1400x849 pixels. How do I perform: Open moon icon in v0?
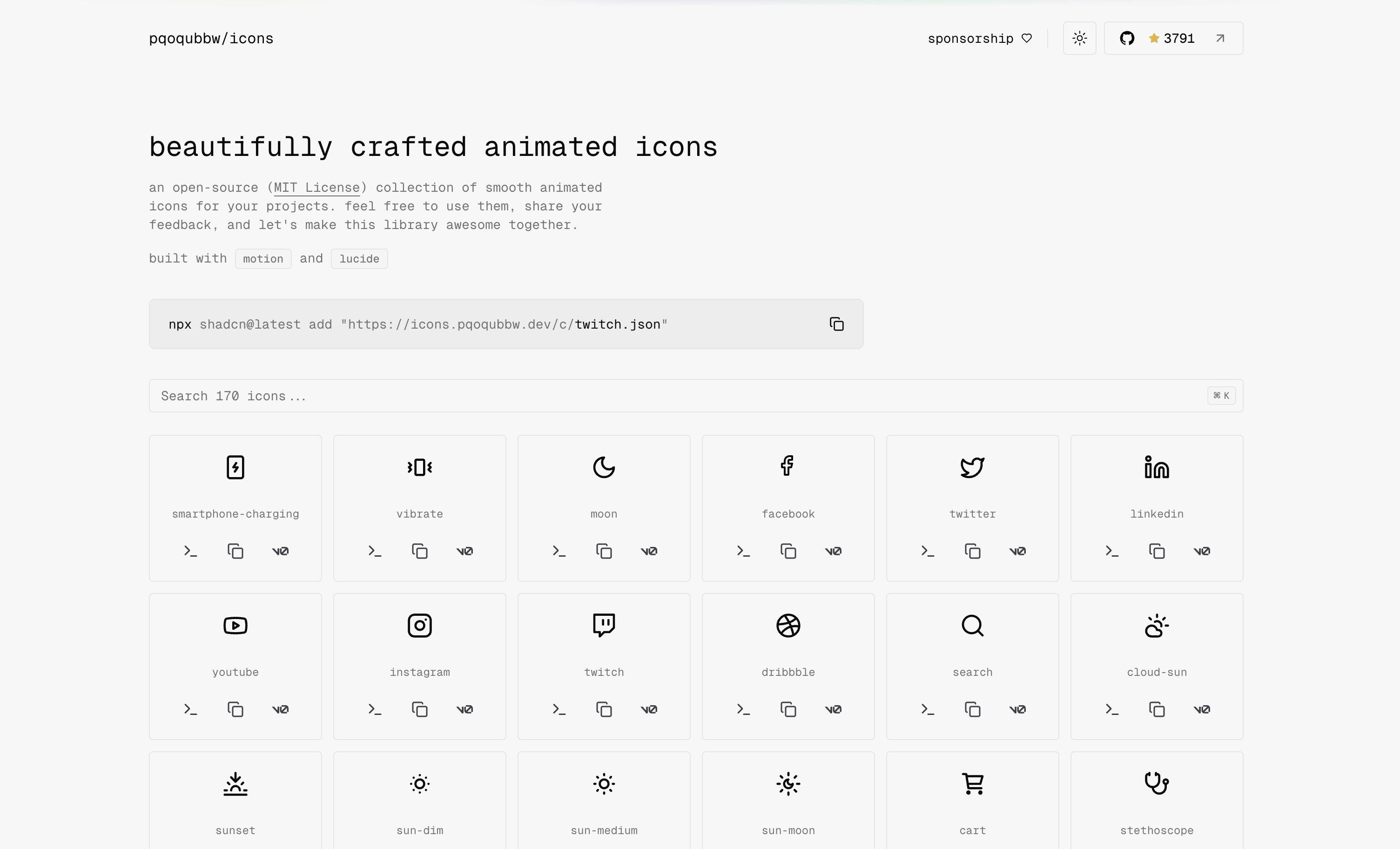coord(649,551)
